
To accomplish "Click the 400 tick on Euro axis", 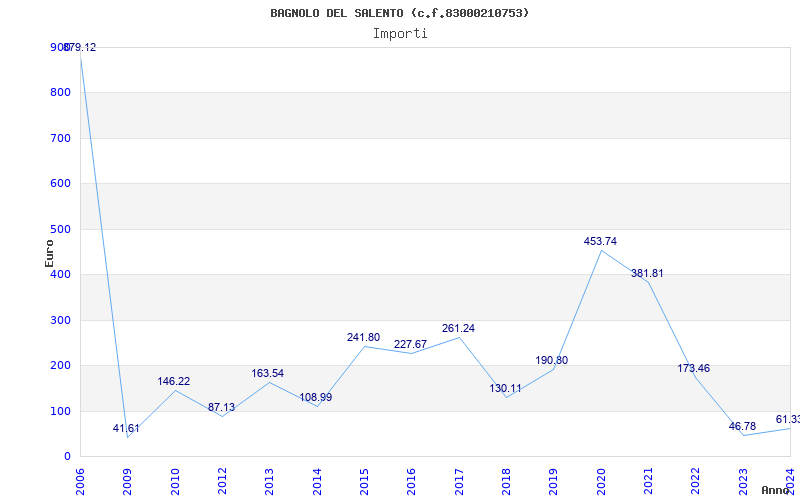I will pyautogui.click(x=60, y=274).
